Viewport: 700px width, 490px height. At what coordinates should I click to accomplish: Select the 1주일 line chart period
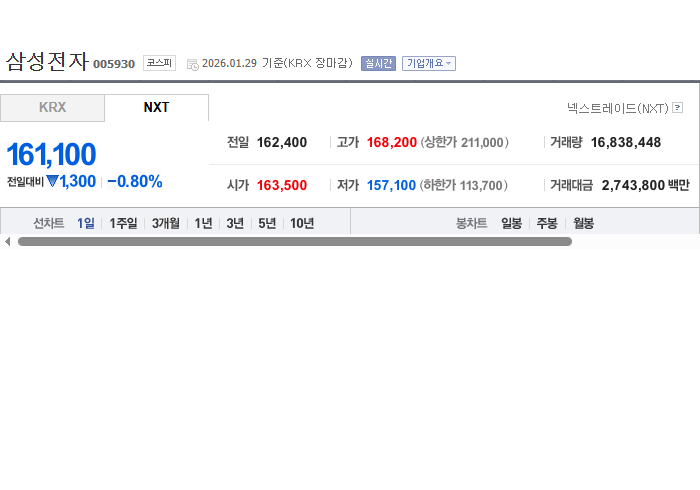click(x=123, y=223)
